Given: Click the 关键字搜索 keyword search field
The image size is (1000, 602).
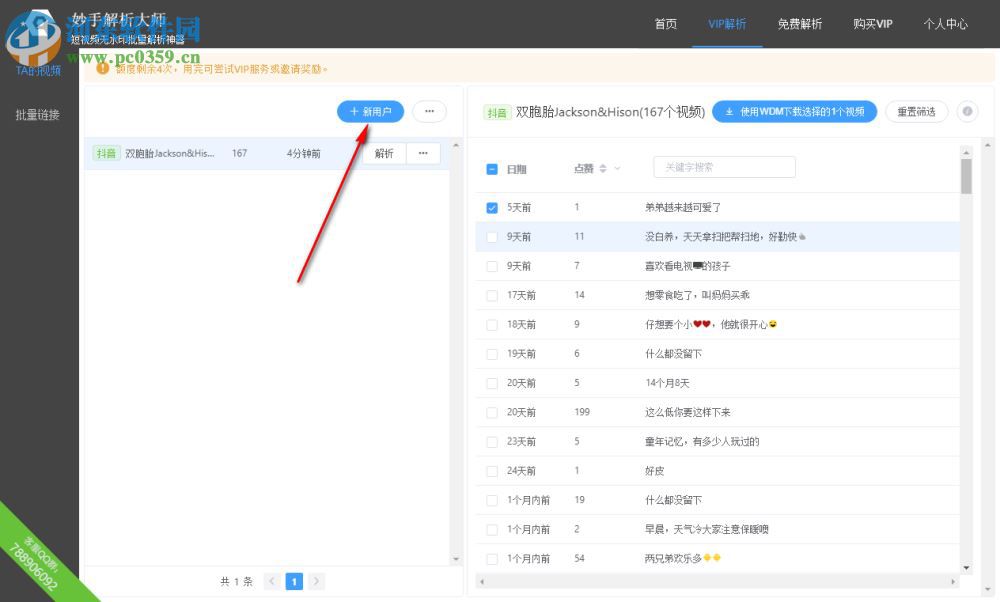Looking at the screenshot, I should tap(724, 166).
